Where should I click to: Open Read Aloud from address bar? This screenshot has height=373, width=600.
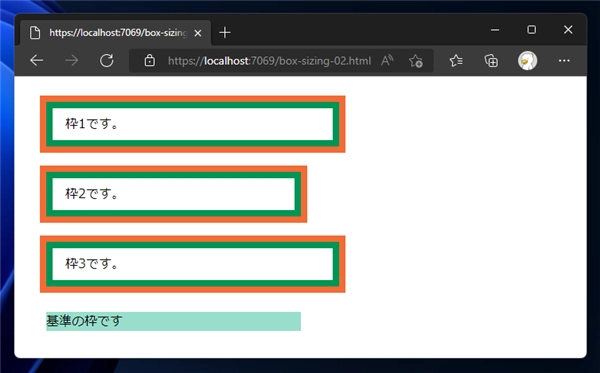point(387,60)
